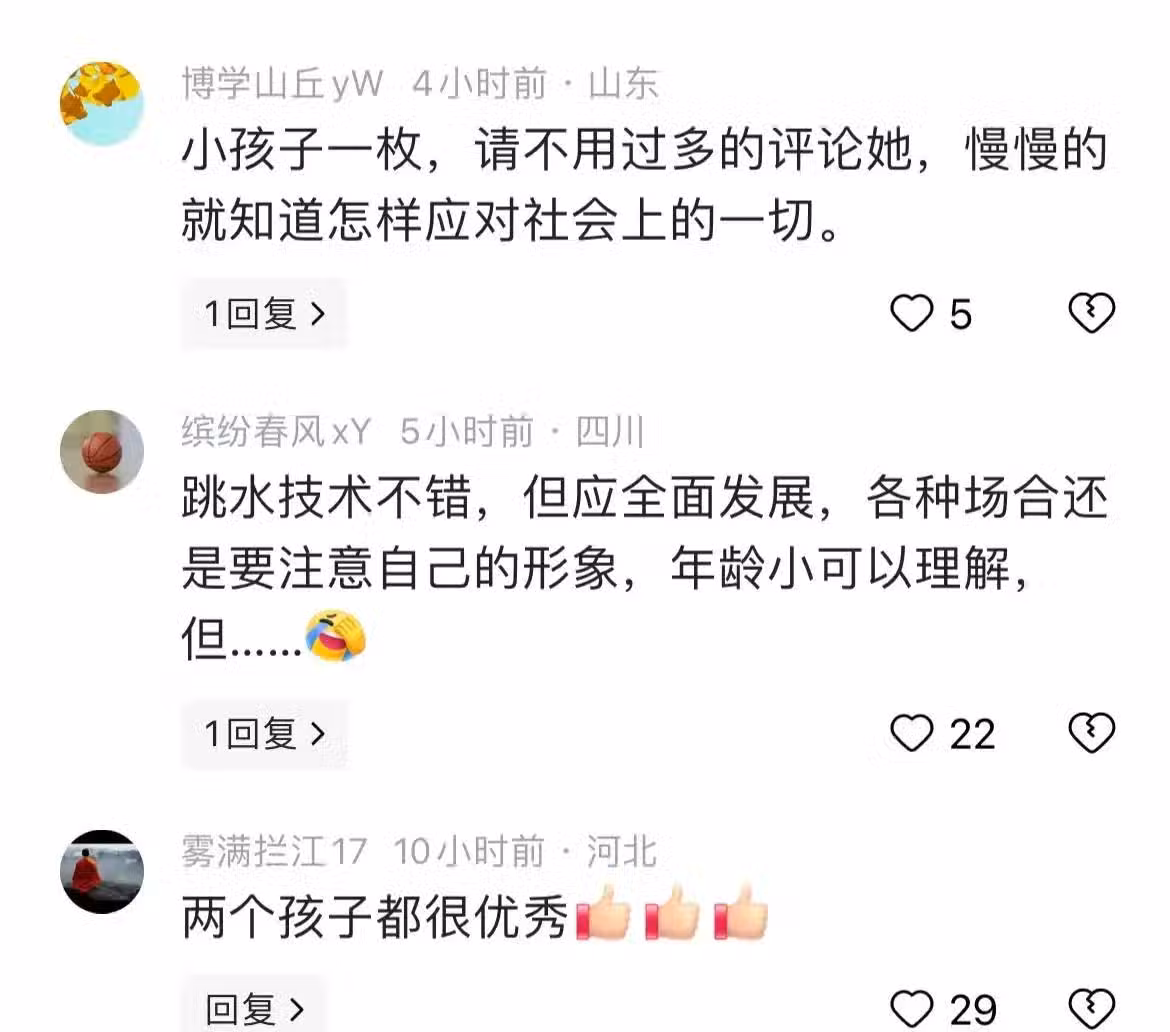
Task: Open the monk avatar of 雾满拦江17
Action: coord(101,872)
